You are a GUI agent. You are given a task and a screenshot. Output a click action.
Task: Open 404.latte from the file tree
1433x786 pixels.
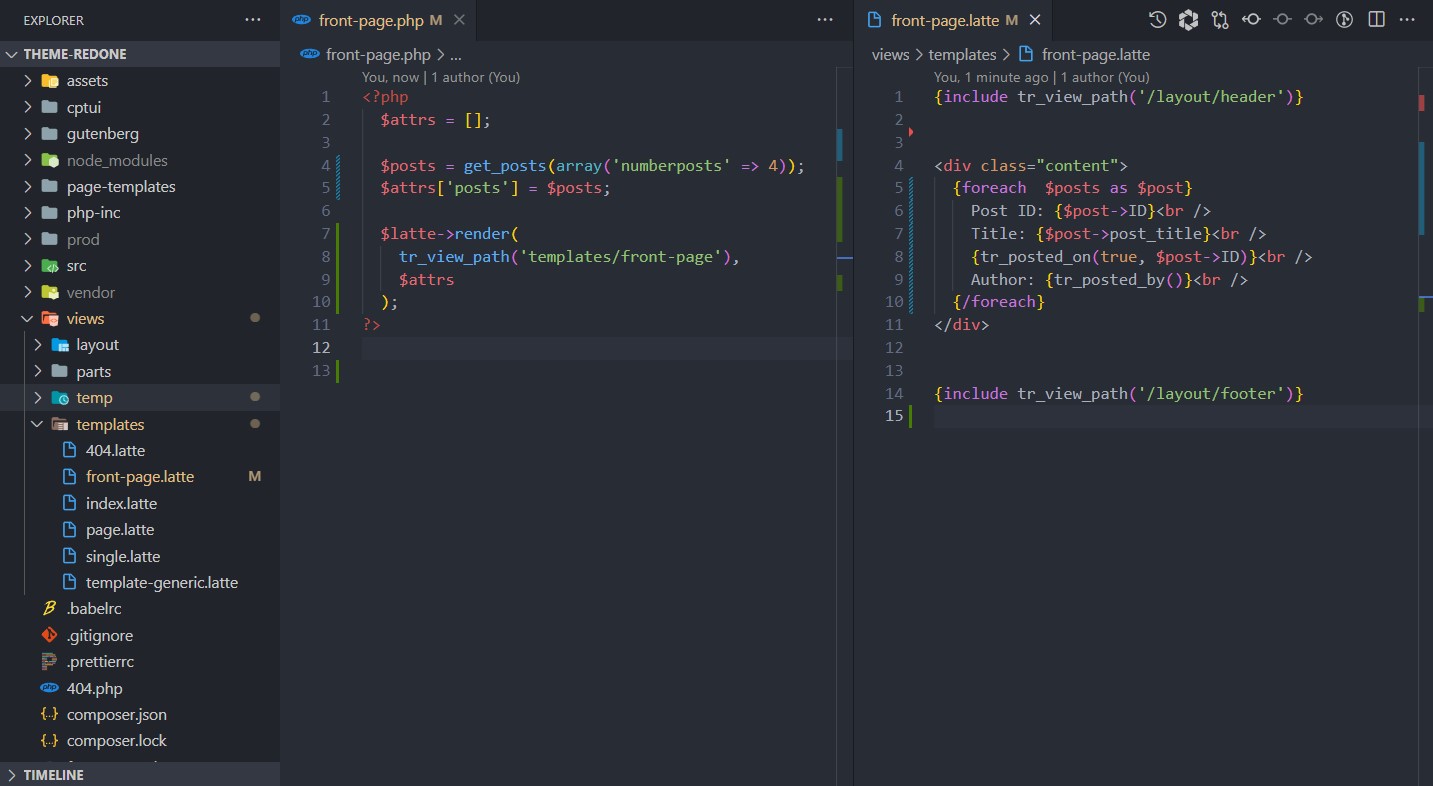[115, 450]
